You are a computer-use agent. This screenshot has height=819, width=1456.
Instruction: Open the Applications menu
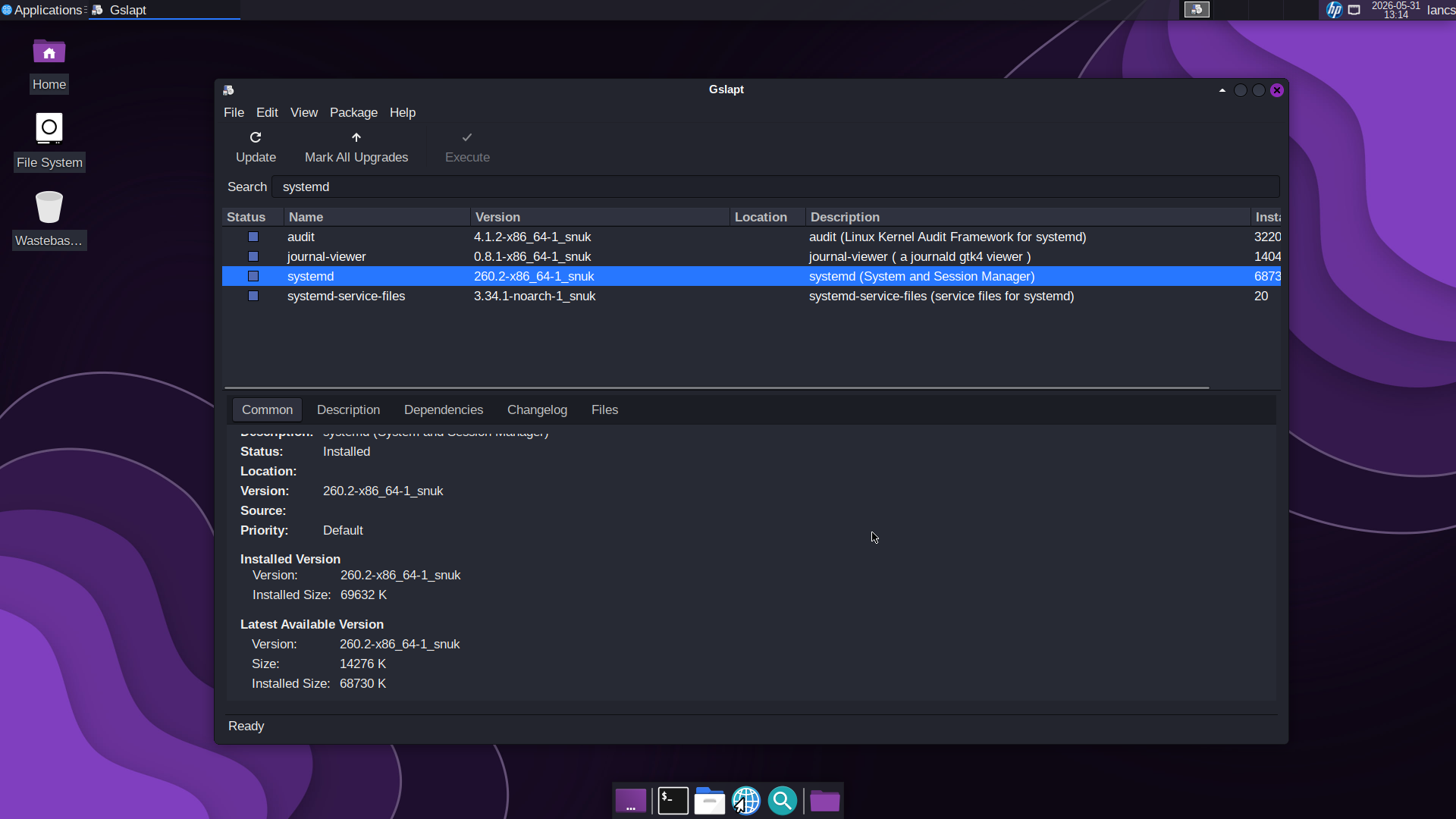tap(42, 10)
